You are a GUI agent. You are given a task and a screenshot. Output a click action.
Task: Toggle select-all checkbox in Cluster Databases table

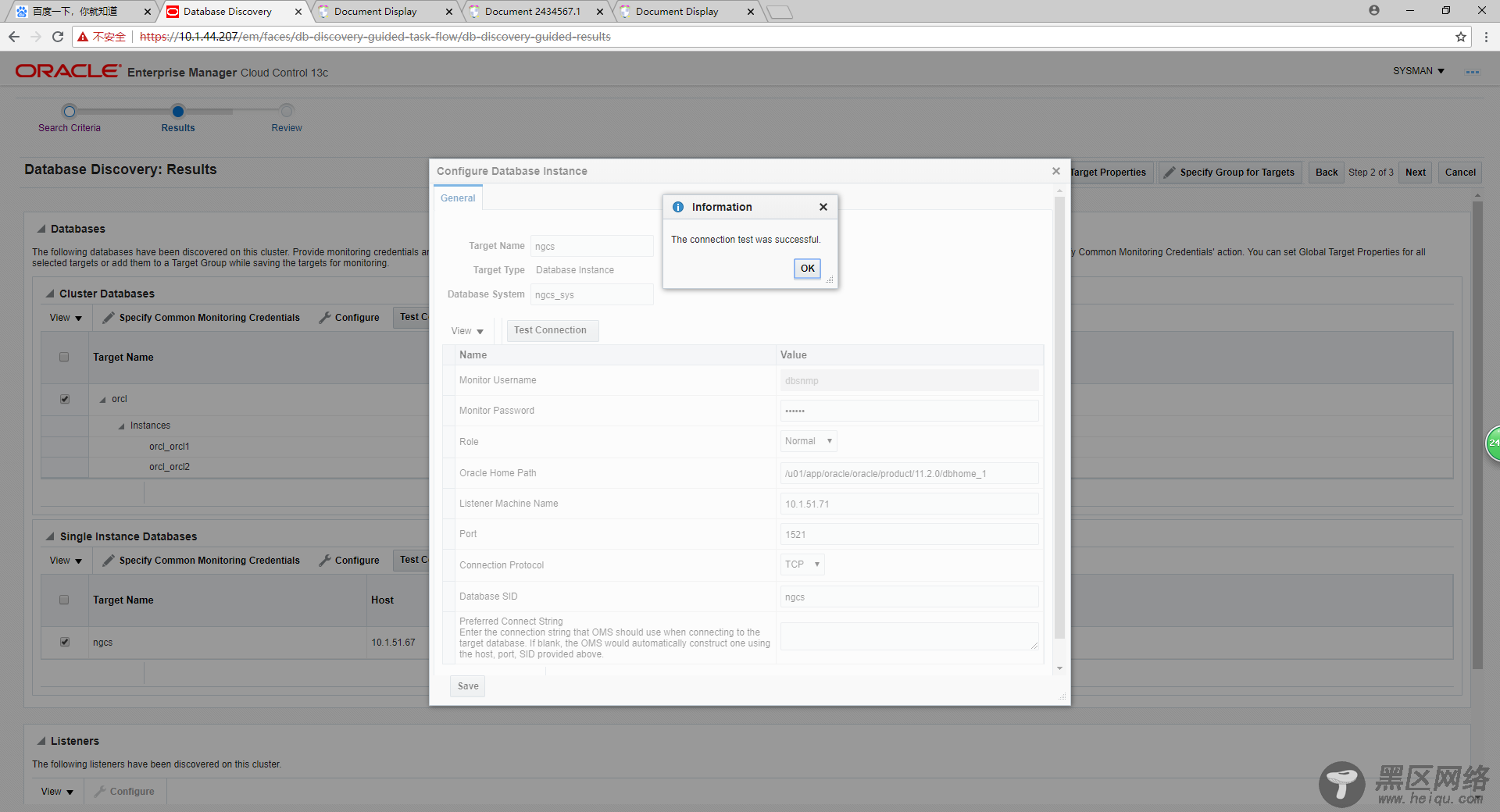click(x=64, y=357)
